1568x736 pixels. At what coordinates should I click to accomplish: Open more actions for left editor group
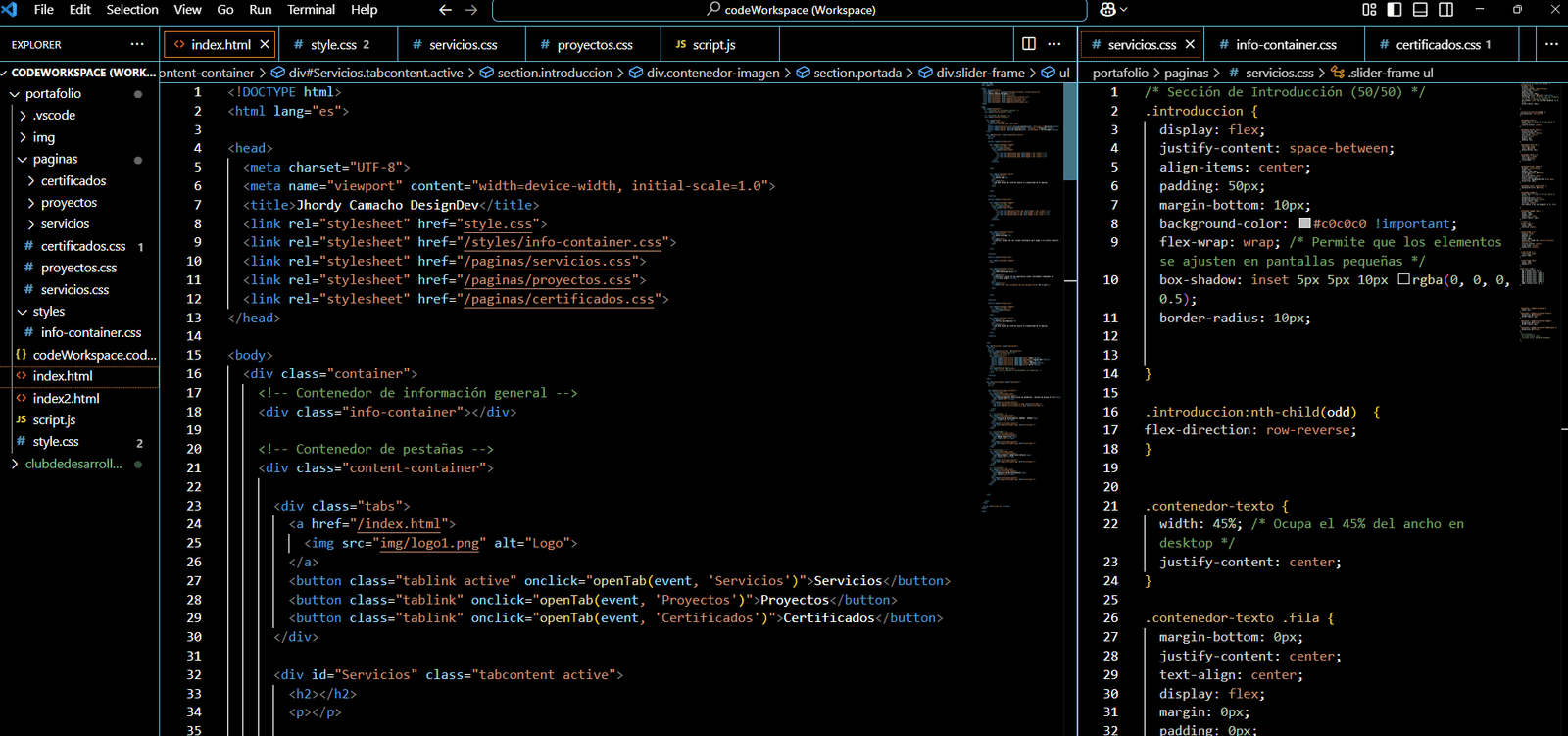[x=1054, y=44]
